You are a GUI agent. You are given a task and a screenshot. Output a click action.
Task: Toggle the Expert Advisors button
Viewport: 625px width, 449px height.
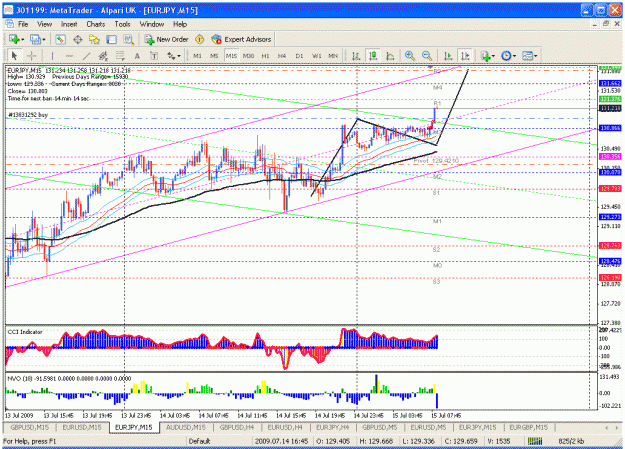click(x=241, y=39)
